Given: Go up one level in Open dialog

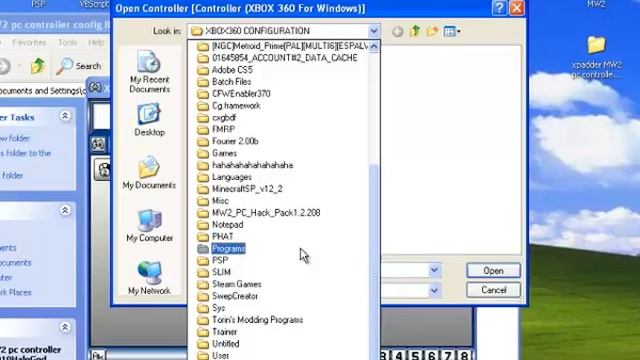Looking at the screenshot, I should (415, 31).
